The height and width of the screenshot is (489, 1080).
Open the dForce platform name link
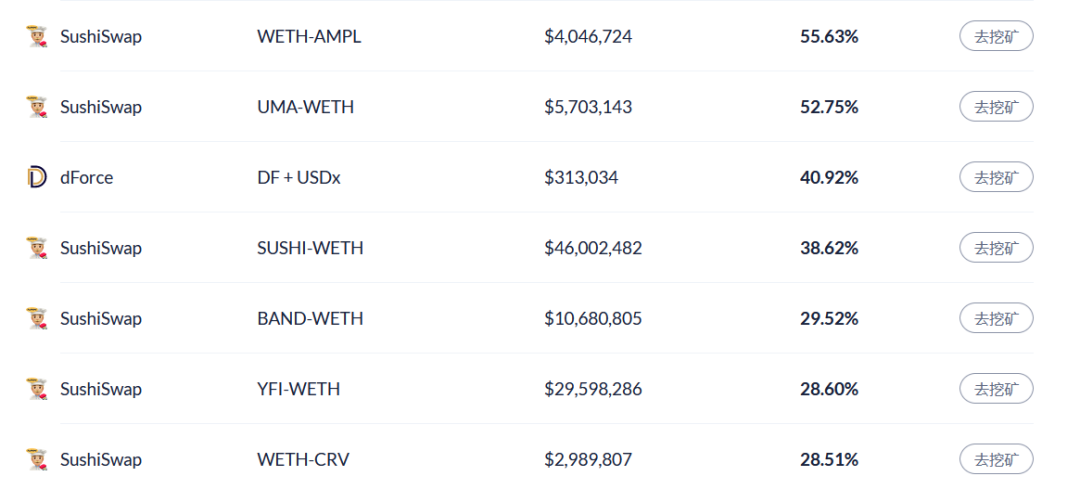[87, 178]
